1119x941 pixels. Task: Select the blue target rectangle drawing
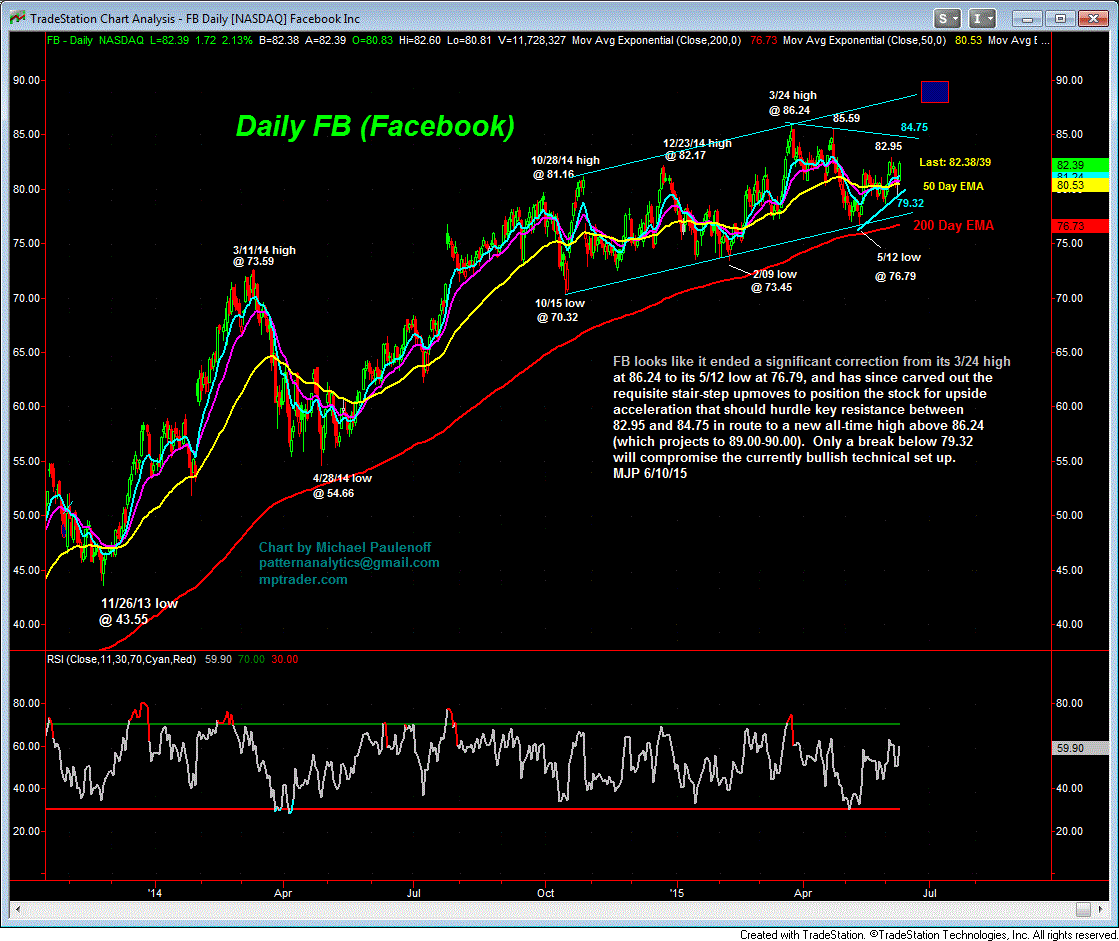935,92
